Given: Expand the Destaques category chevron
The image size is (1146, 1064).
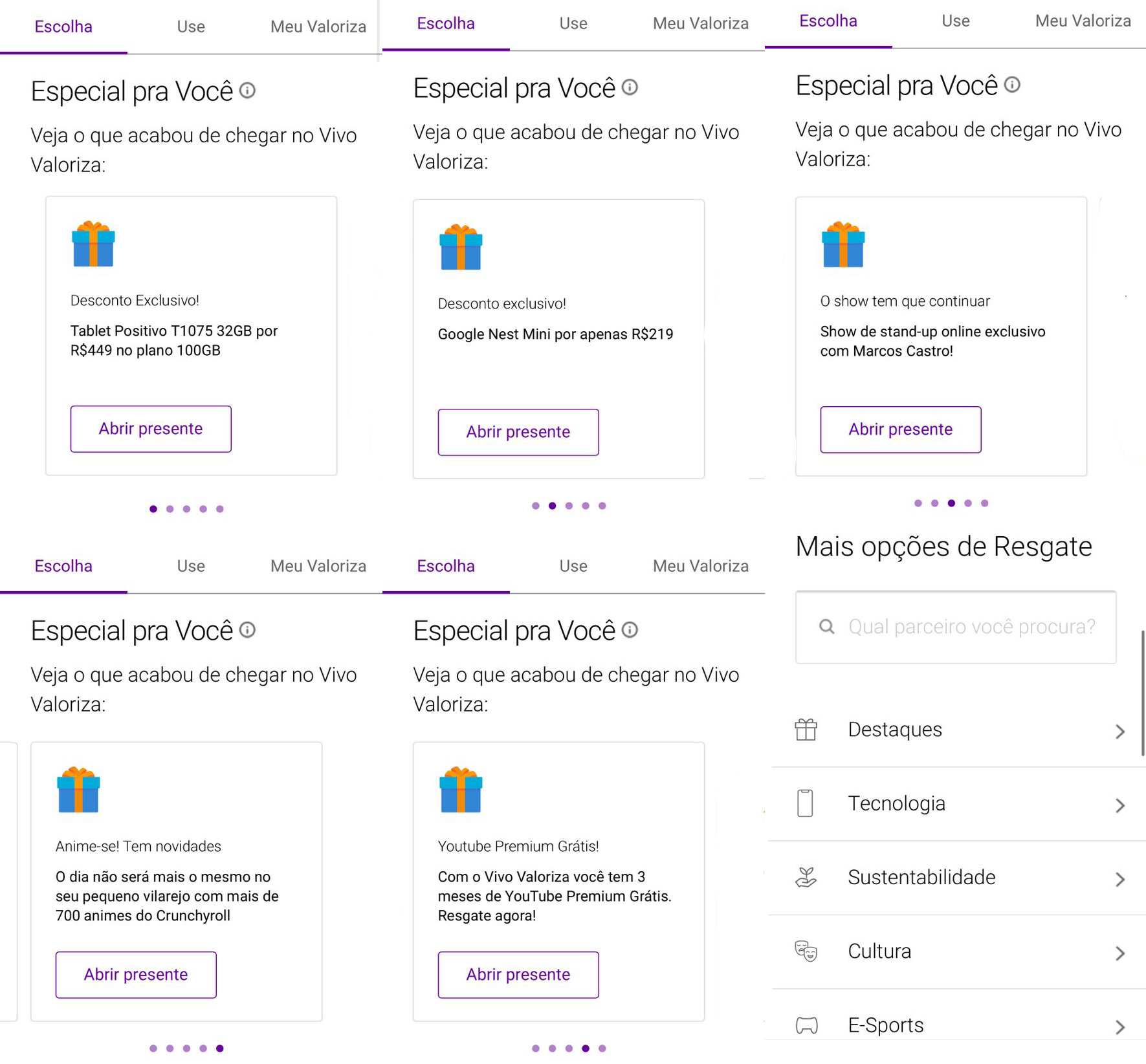Looking at the screenshot, I should point(1119,731).
